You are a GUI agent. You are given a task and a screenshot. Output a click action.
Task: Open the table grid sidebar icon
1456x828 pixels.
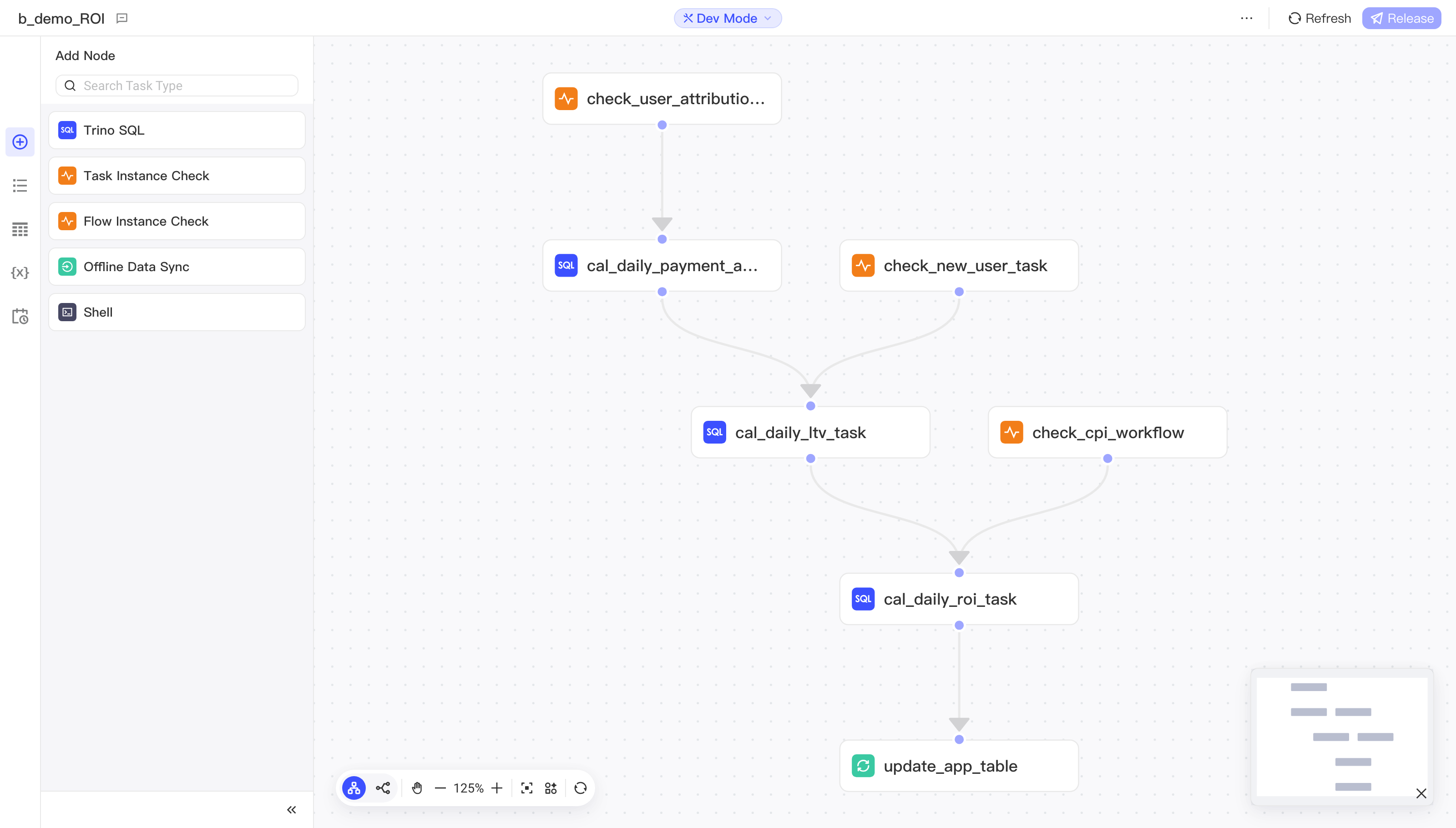pyautogui.click(x=20, y=229)
